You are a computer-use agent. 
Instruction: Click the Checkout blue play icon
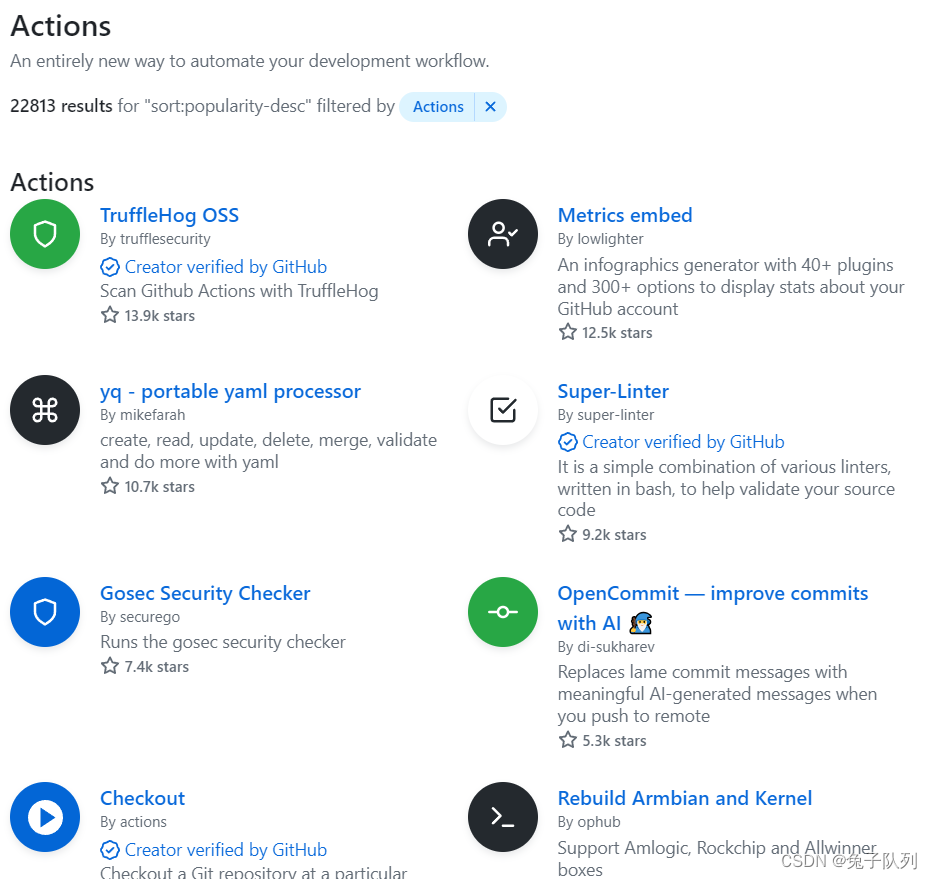[45, 817]
